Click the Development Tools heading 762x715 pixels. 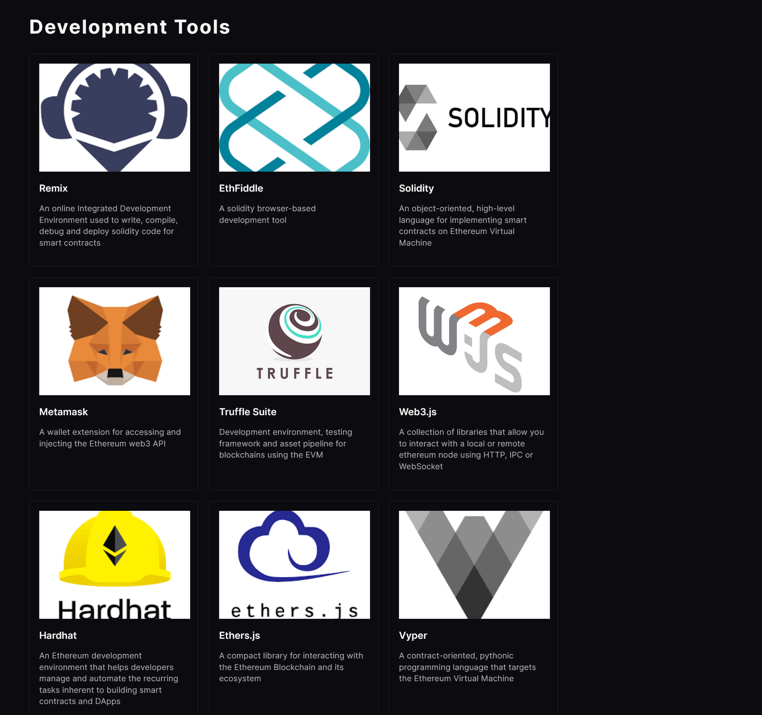[130, 27]
